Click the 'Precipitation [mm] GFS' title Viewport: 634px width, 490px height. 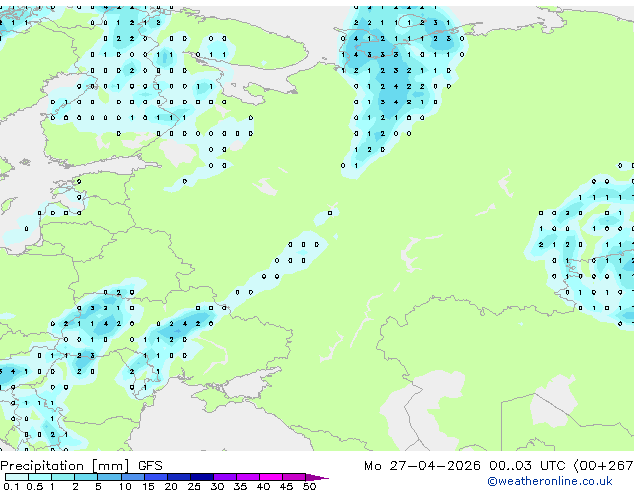coord(81,466)
